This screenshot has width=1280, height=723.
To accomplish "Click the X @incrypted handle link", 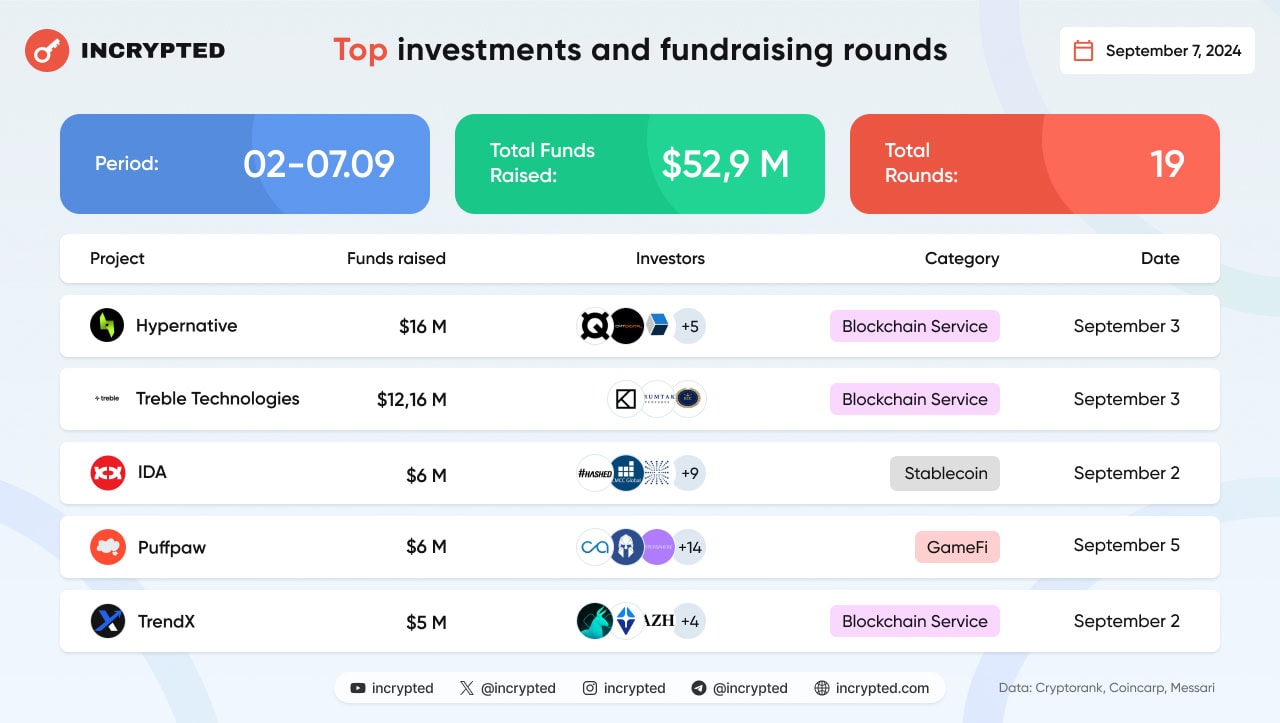I will pos(517,688).
